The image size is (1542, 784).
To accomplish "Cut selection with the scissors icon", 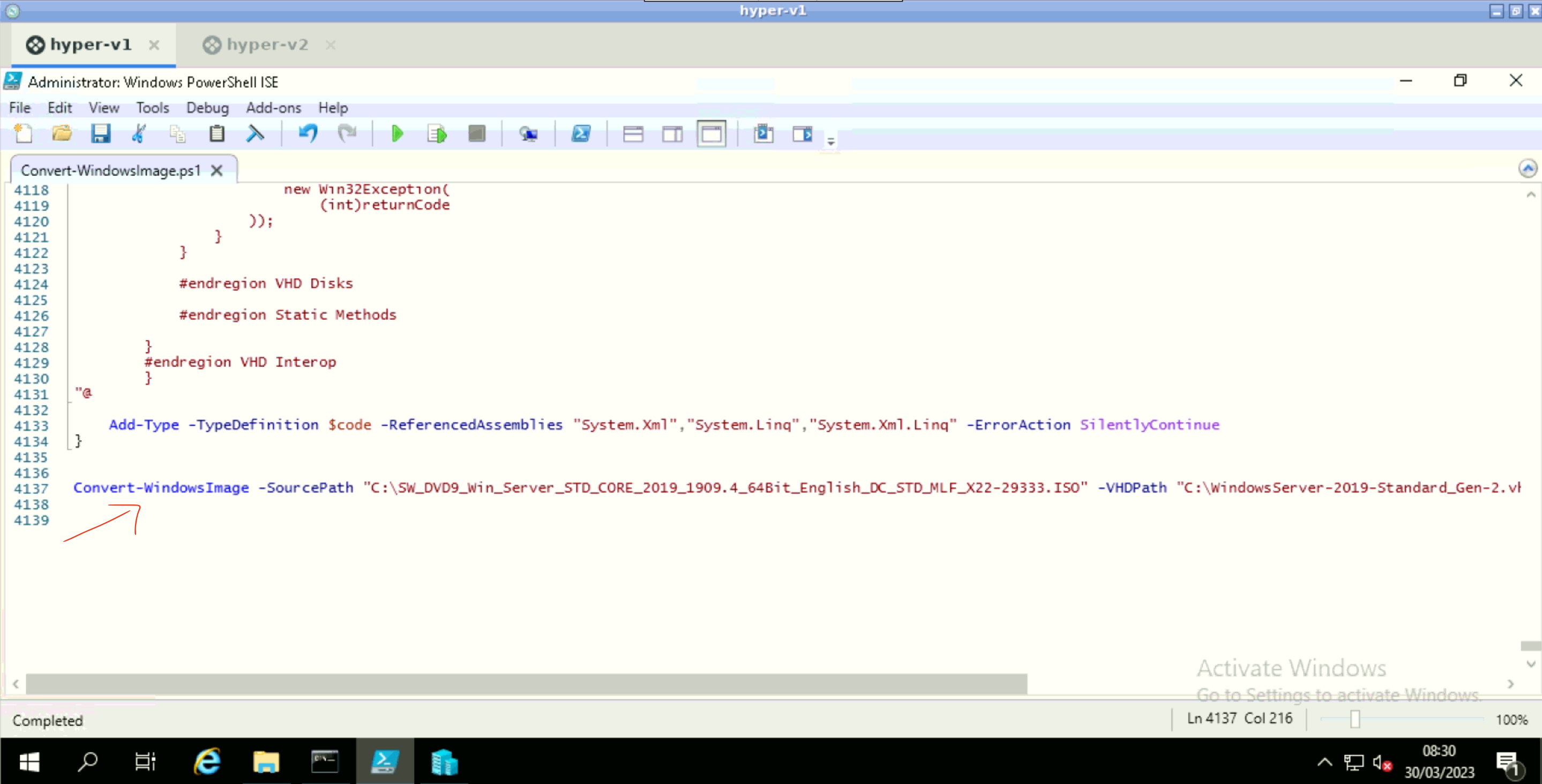I will point(139,133).
